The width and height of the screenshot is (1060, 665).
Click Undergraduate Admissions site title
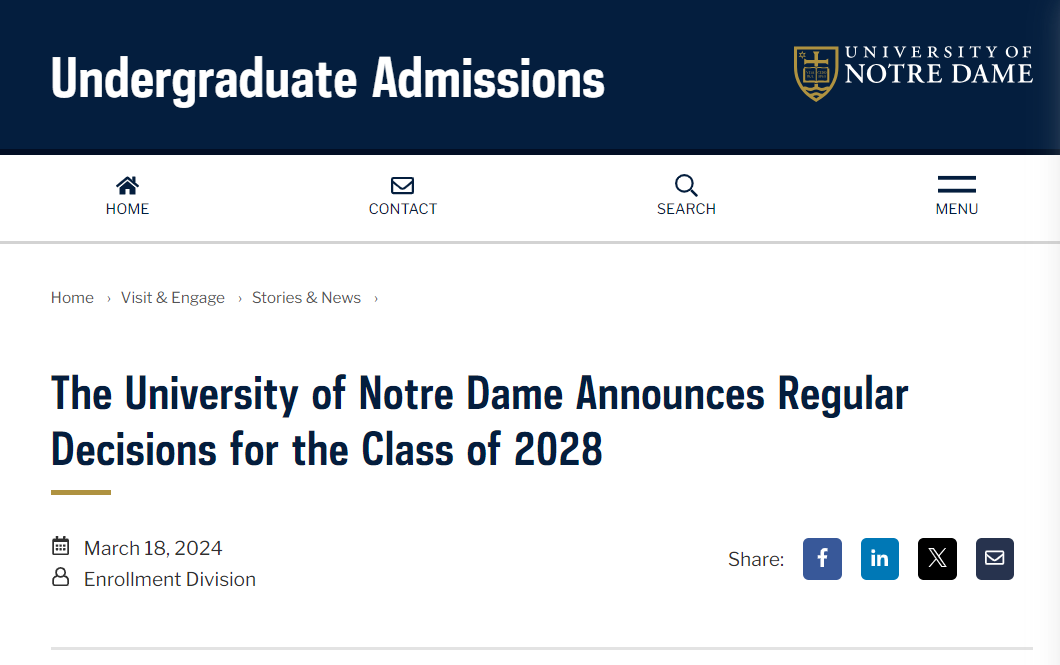328,79
